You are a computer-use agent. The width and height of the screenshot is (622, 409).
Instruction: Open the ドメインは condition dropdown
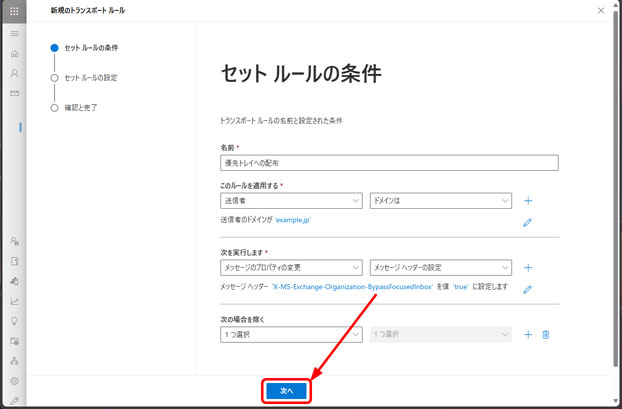tap(441, 201)
